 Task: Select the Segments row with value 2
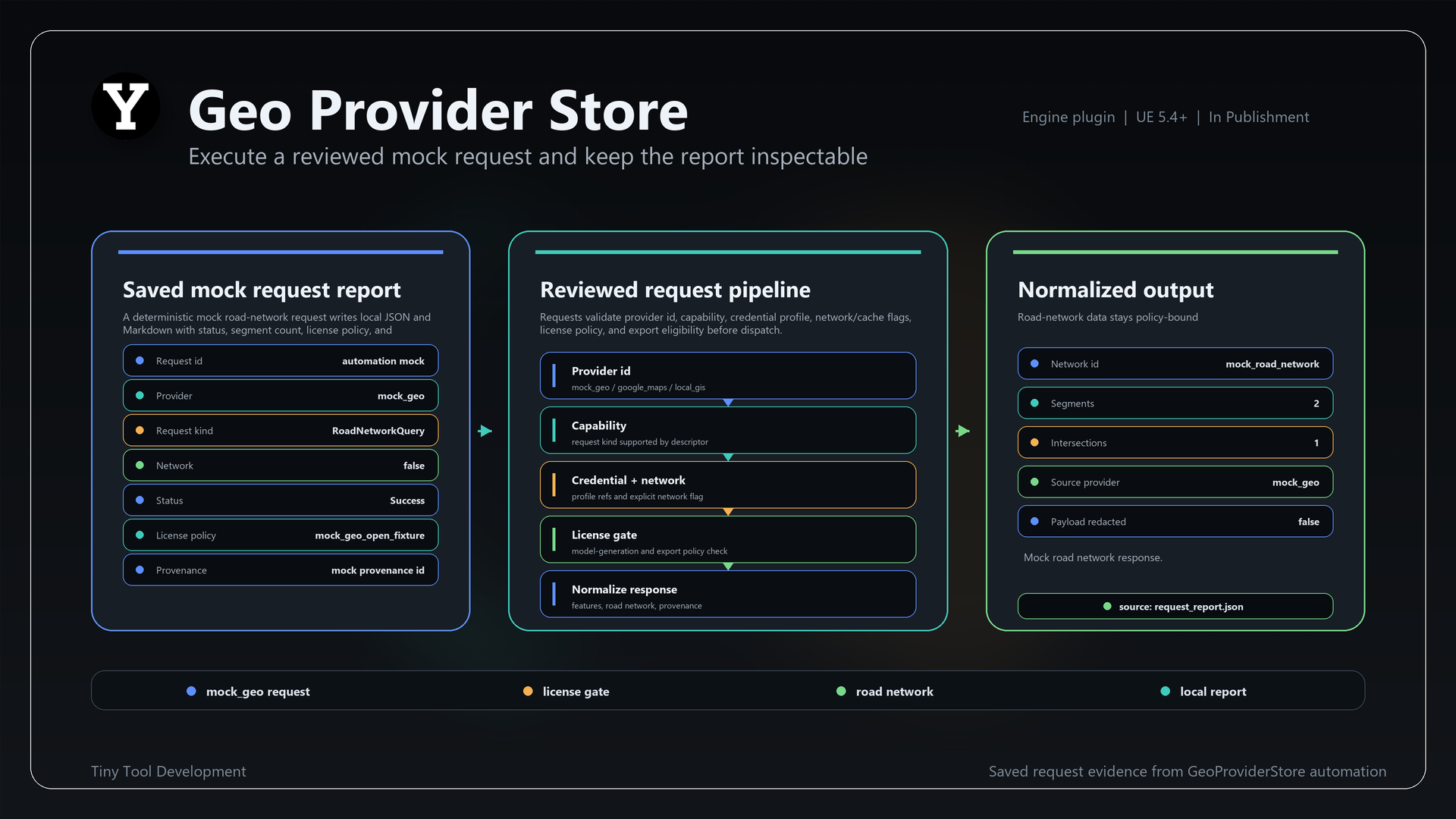tap(1175, 403)
